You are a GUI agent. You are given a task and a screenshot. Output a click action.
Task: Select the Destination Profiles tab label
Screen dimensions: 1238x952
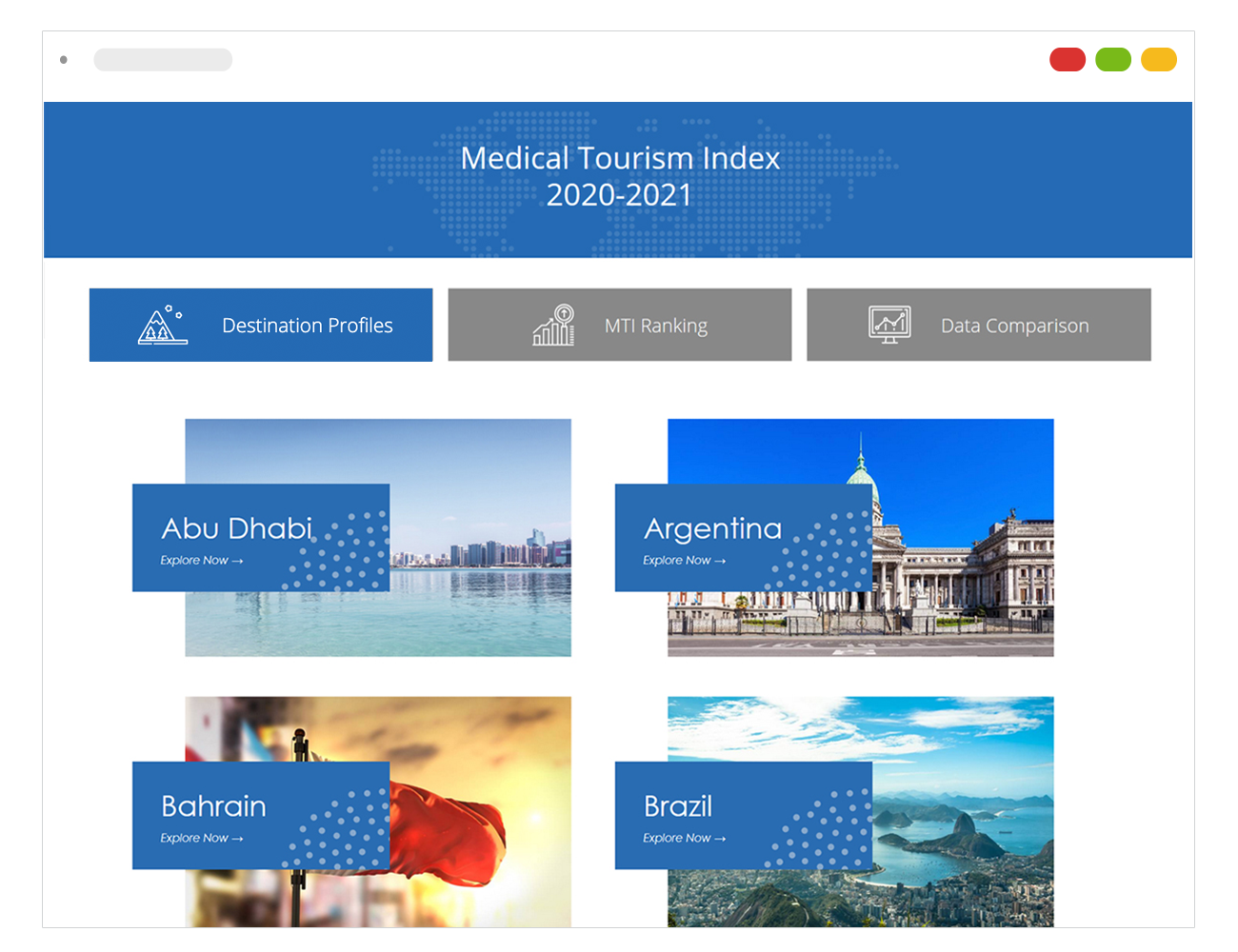pyautogui.click(x=307, y=326)
